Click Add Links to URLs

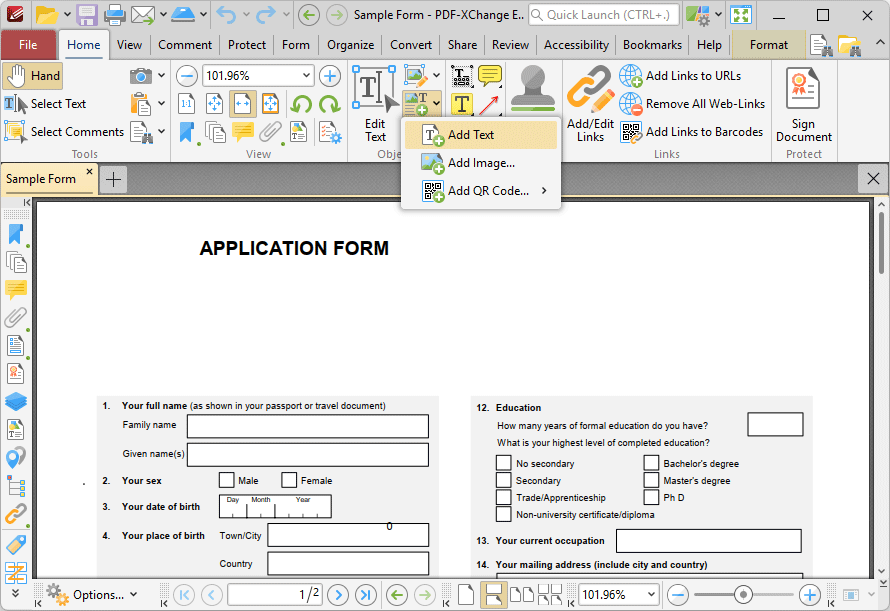681,76
